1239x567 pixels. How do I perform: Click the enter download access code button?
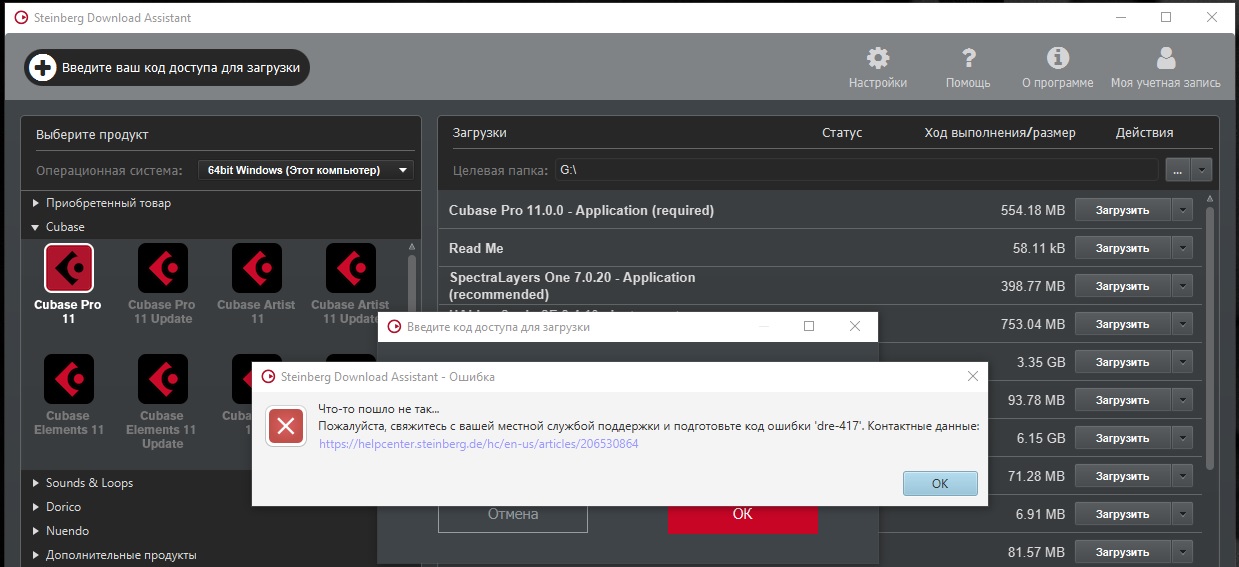coord(168,67)
